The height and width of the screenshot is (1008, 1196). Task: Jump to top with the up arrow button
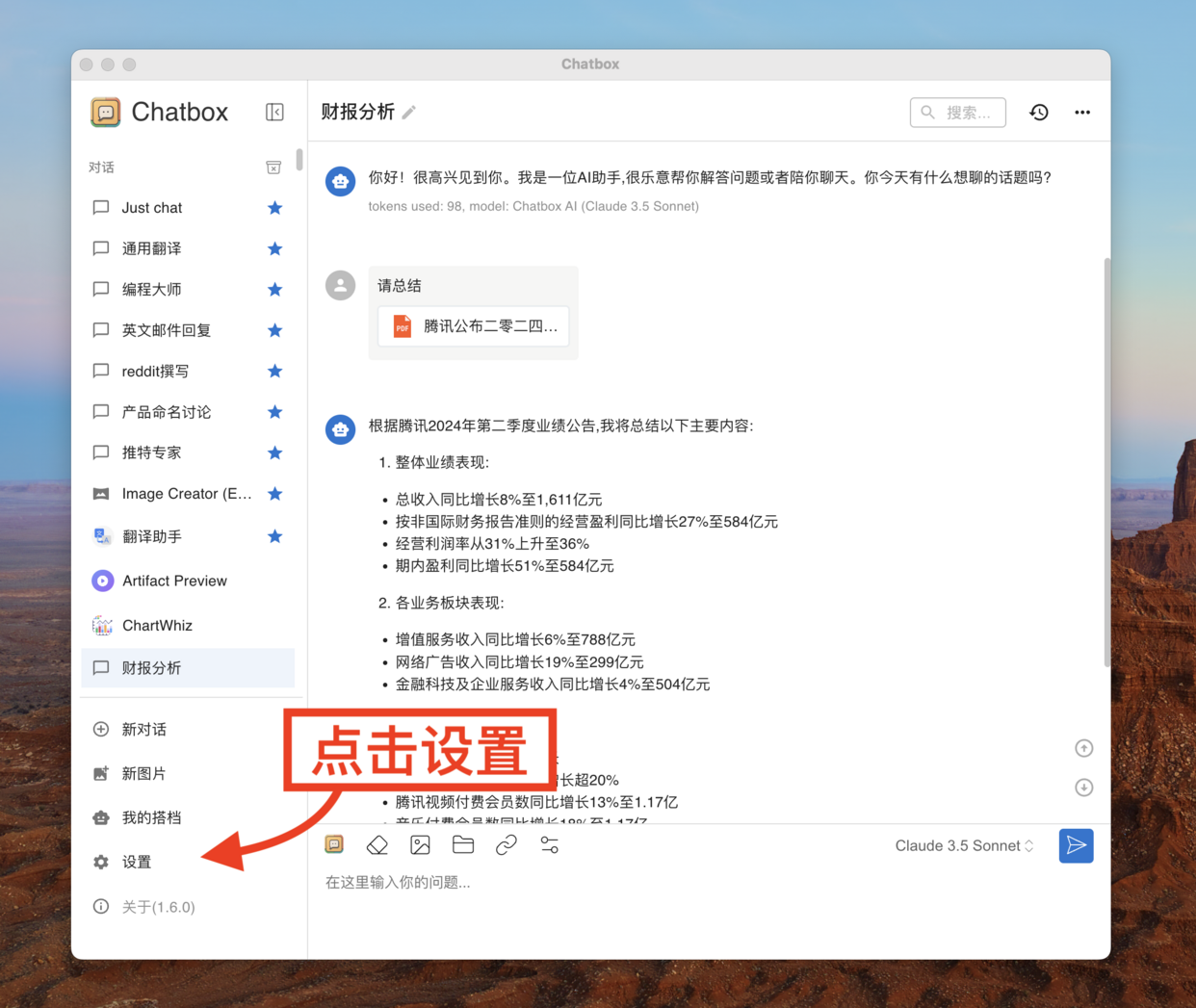tap(1083, 748)
